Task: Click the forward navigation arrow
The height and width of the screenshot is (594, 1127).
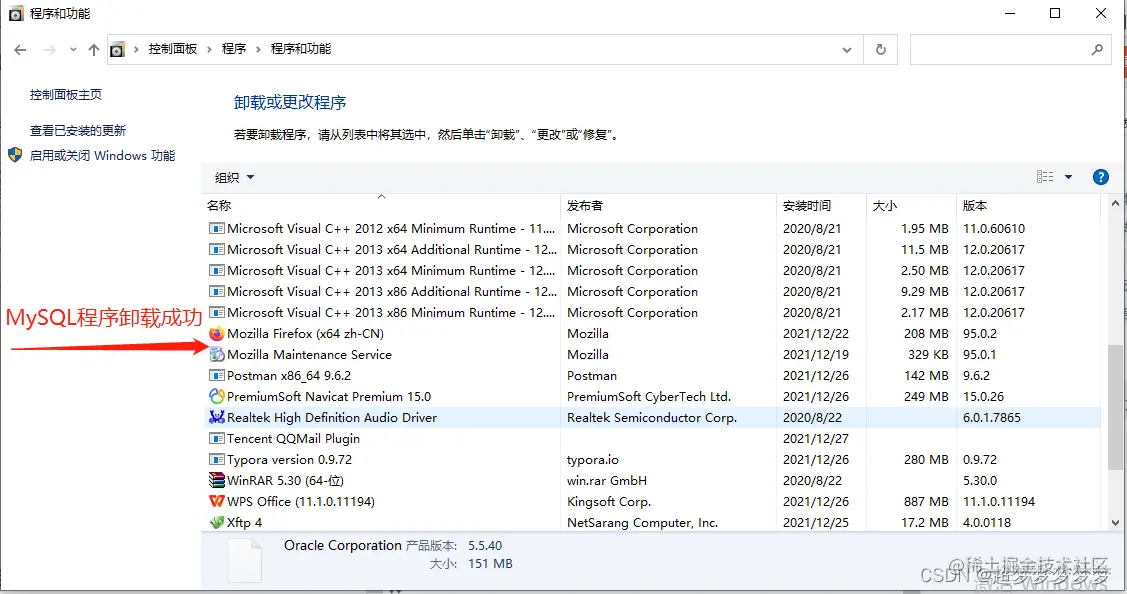Action: coord(50,50)
